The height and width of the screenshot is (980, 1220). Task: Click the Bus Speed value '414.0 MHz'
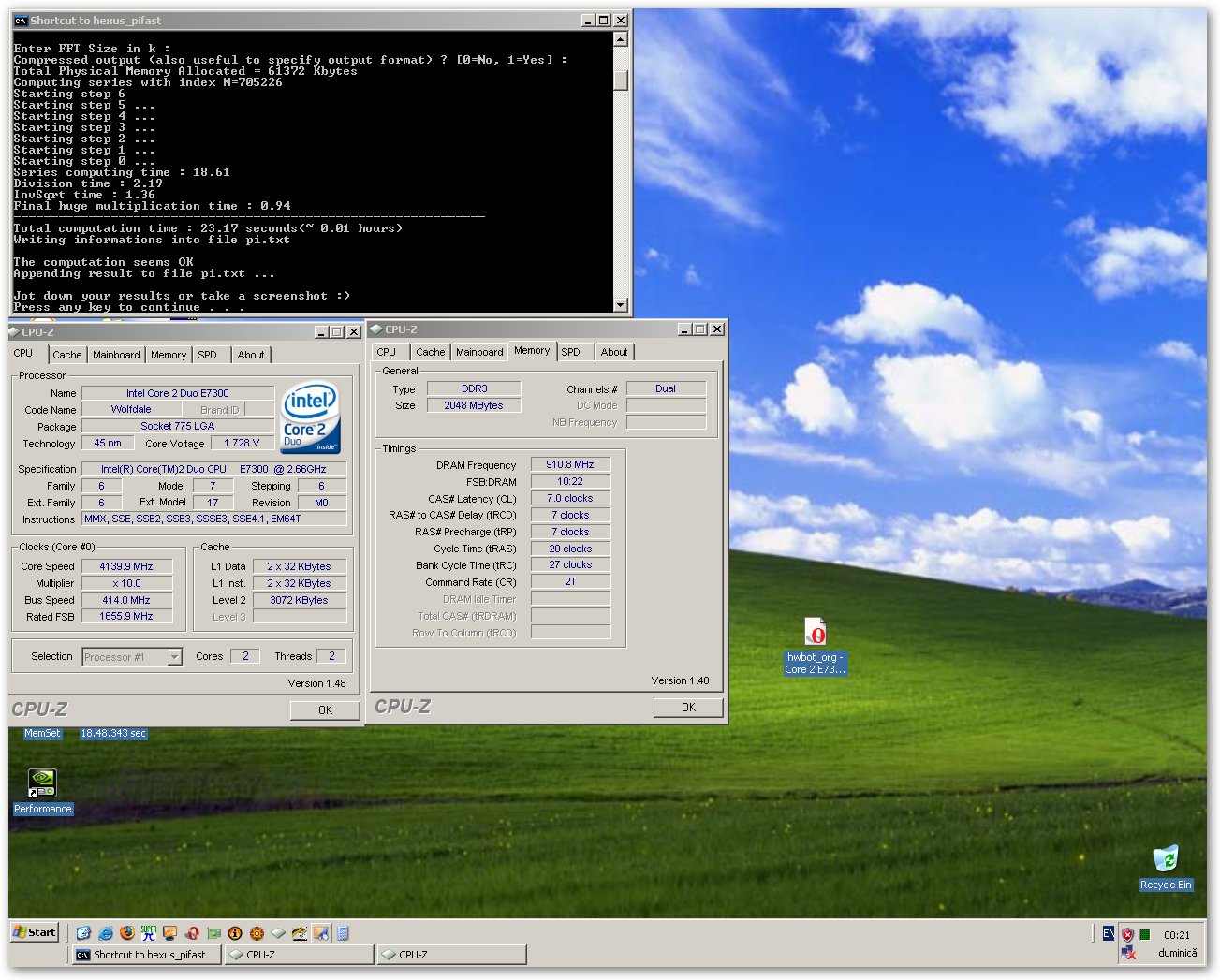coord(126,600)
